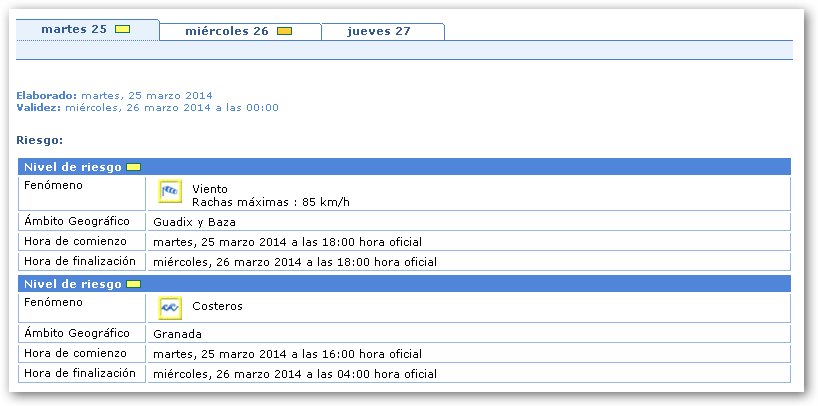This screenshot has width=818, height=406.
Task: Click yellow warning marker on martes 25 tab
Action: point(122,30)
